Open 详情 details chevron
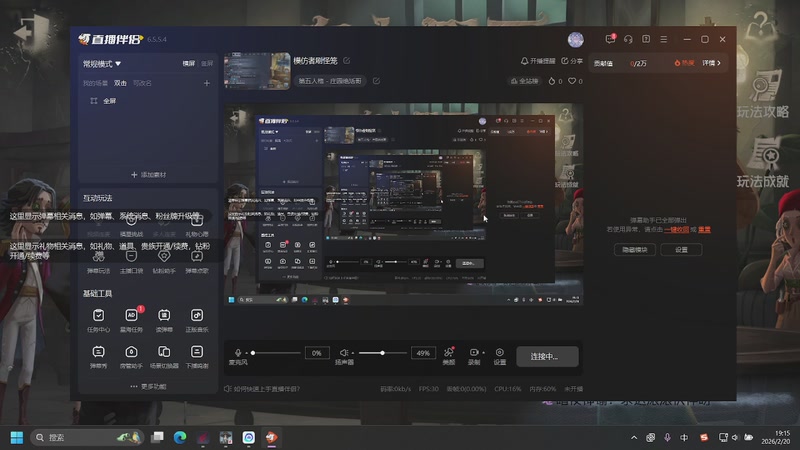 click(711, 63)
